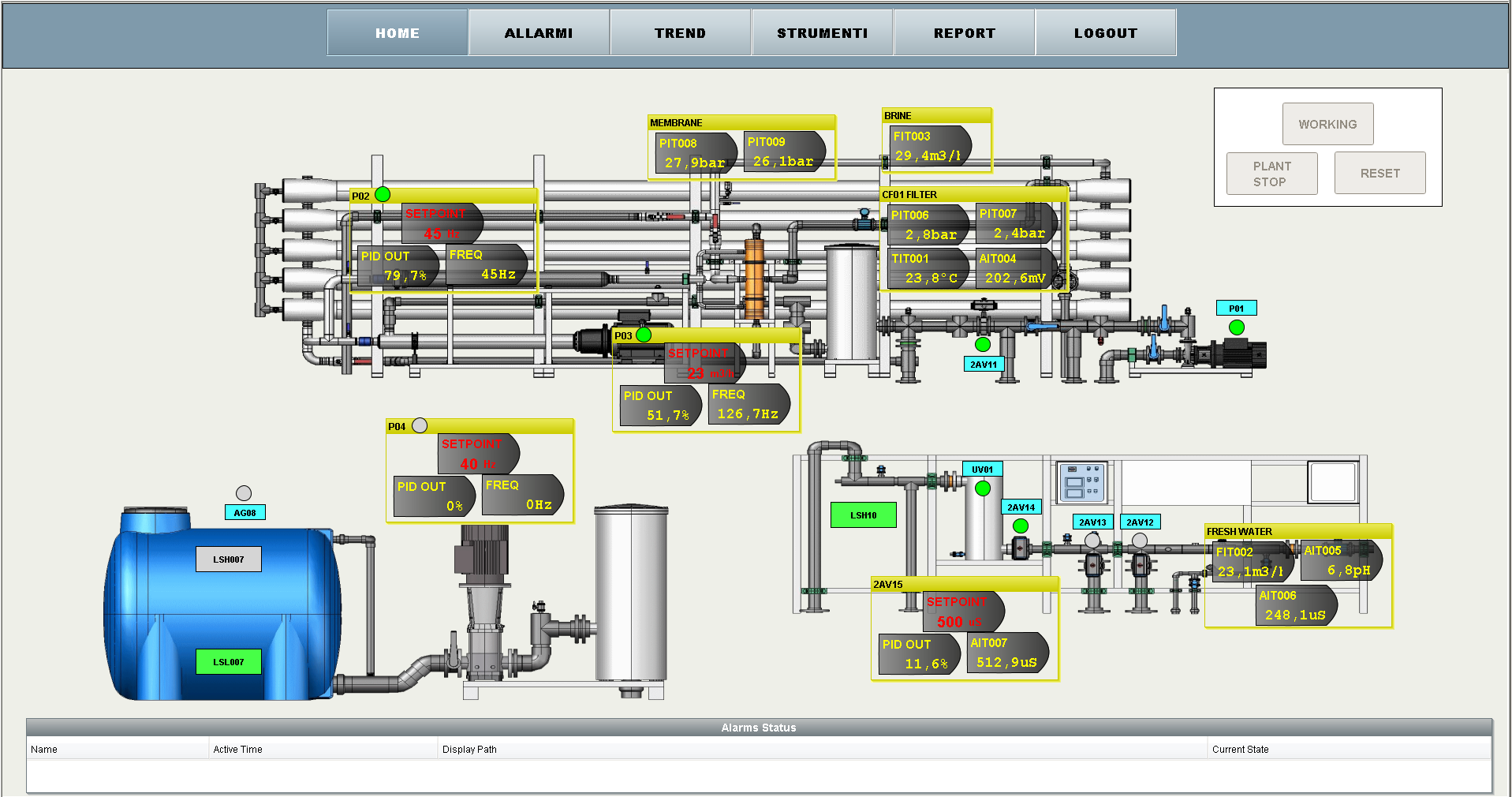Click the PIT009 26,1bar reading
Screen dimensions: 1512x797
tap(785, 152)
